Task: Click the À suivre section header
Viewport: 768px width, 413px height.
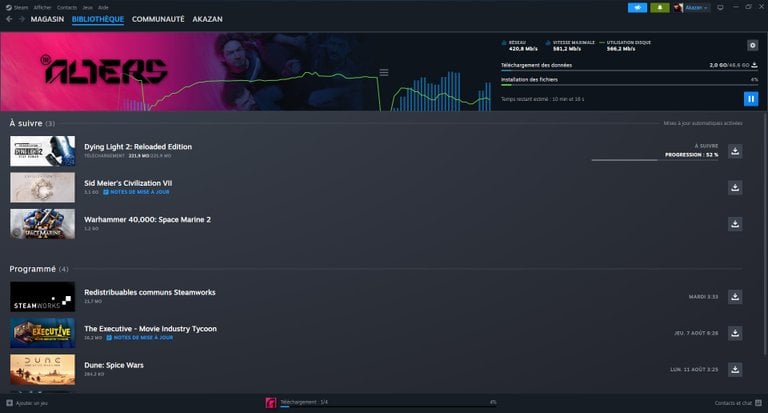Action: point(32,123)
